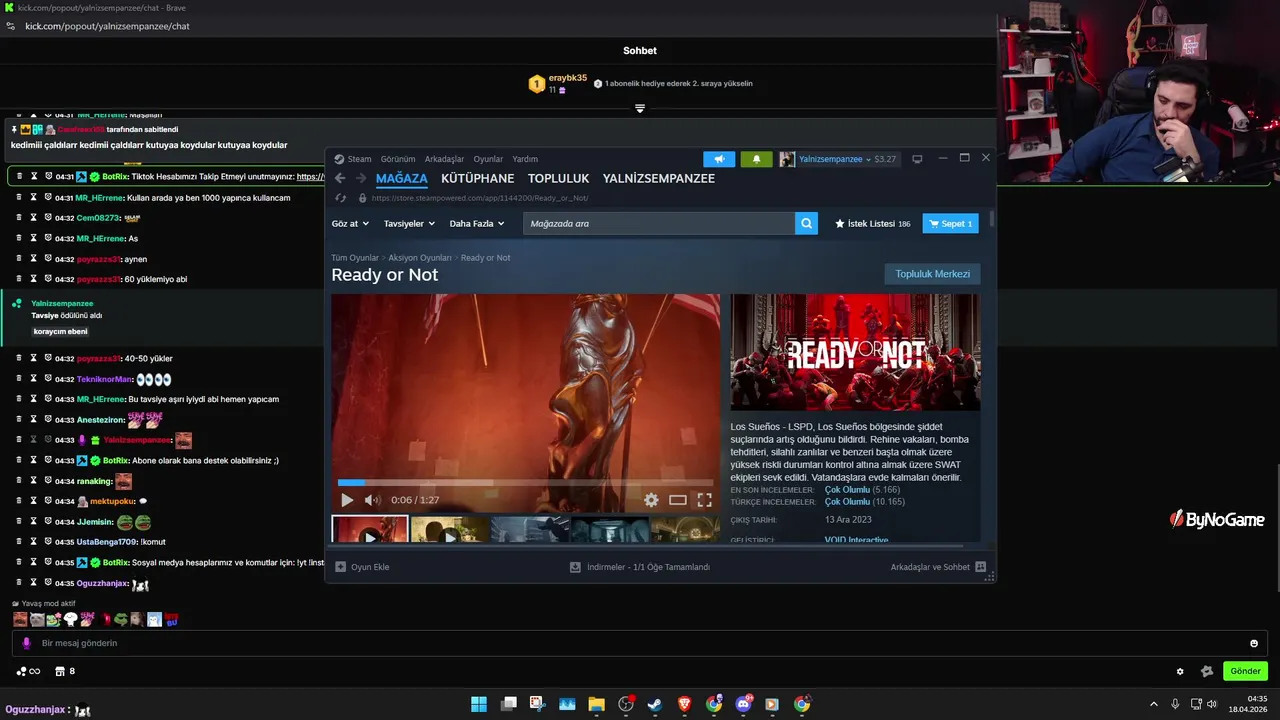Open the YALNIZSEMPANZEE profile tab
Screen dimensions: 1280x720
(659, 179)
